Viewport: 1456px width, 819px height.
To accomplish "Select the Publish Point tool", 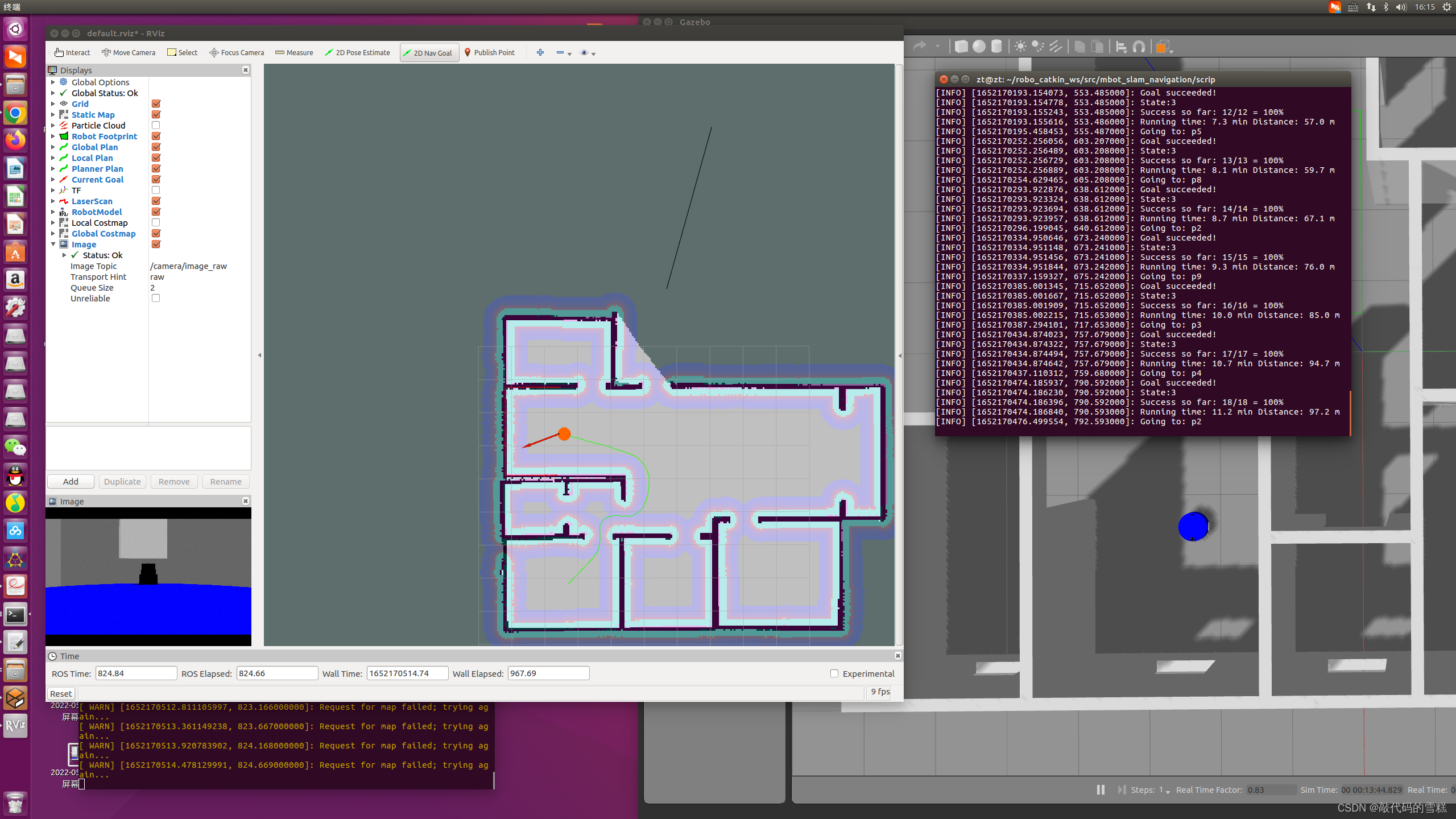I will (489, 52).
